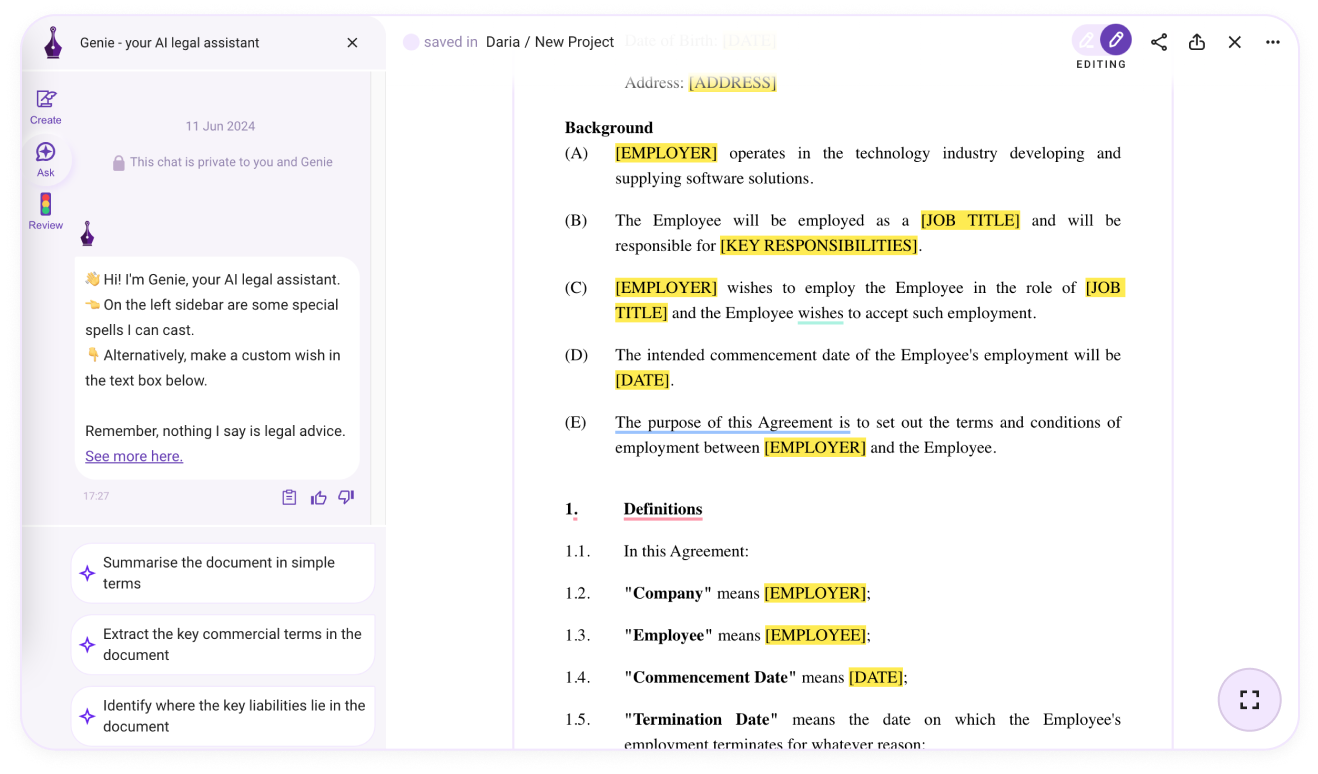1318x774 pixels.
Task: Click underlined 'The purpose of this Agreement is'
Action: point(732,422)
